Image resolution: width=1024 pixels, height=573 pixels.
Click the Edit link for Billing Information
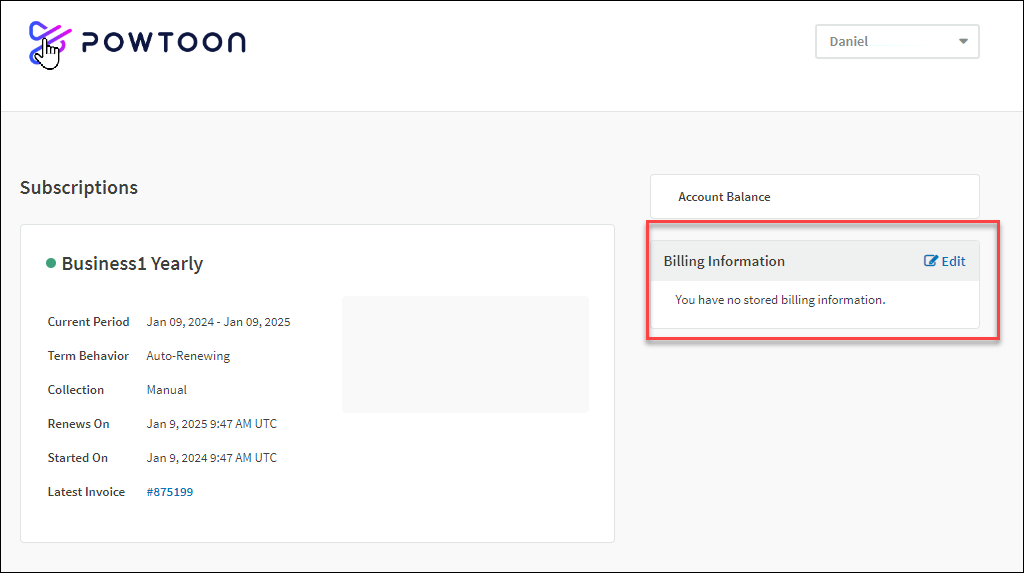[x=944, y=261]
